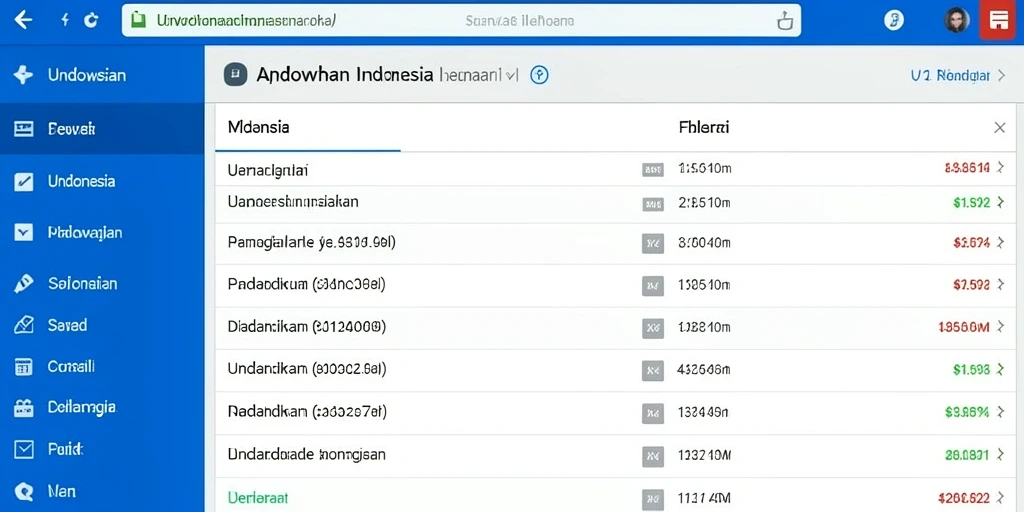Expand the Radandkan row chevron
Screen dimensions: 1024x512
(x=1000, y=412)
